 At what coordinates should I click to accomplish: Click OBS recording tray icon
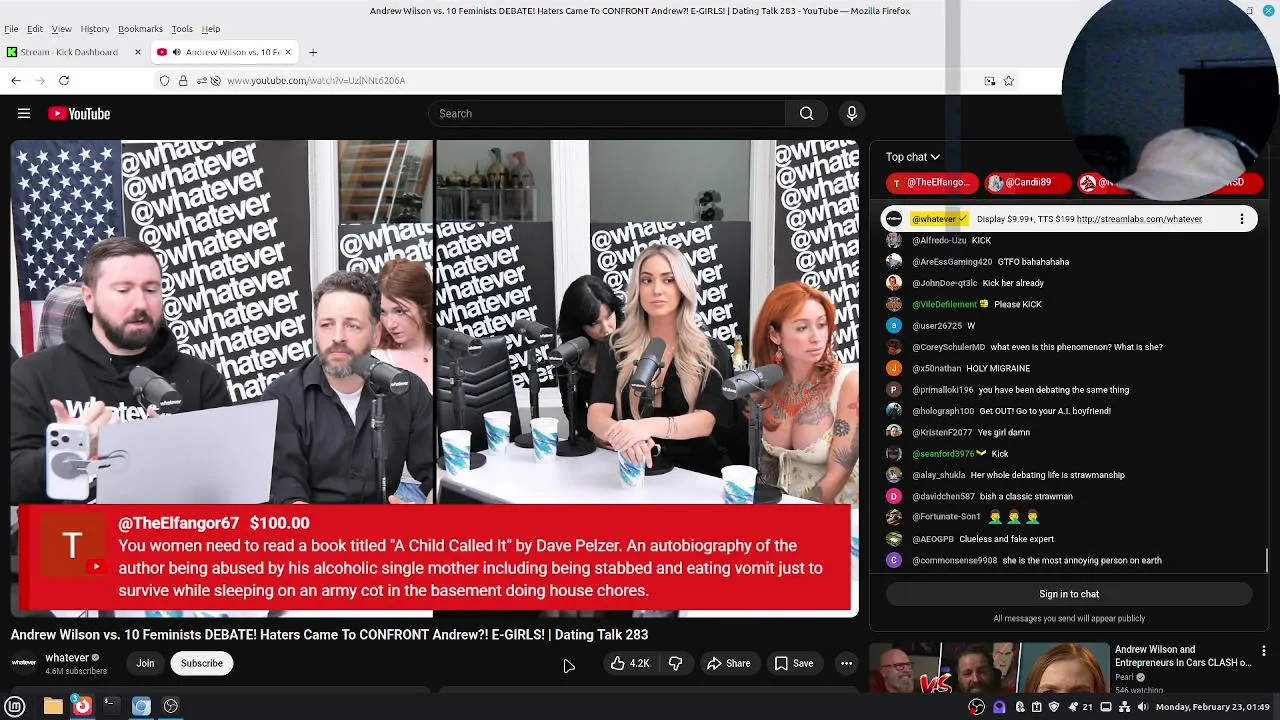(x=977, y=707)
